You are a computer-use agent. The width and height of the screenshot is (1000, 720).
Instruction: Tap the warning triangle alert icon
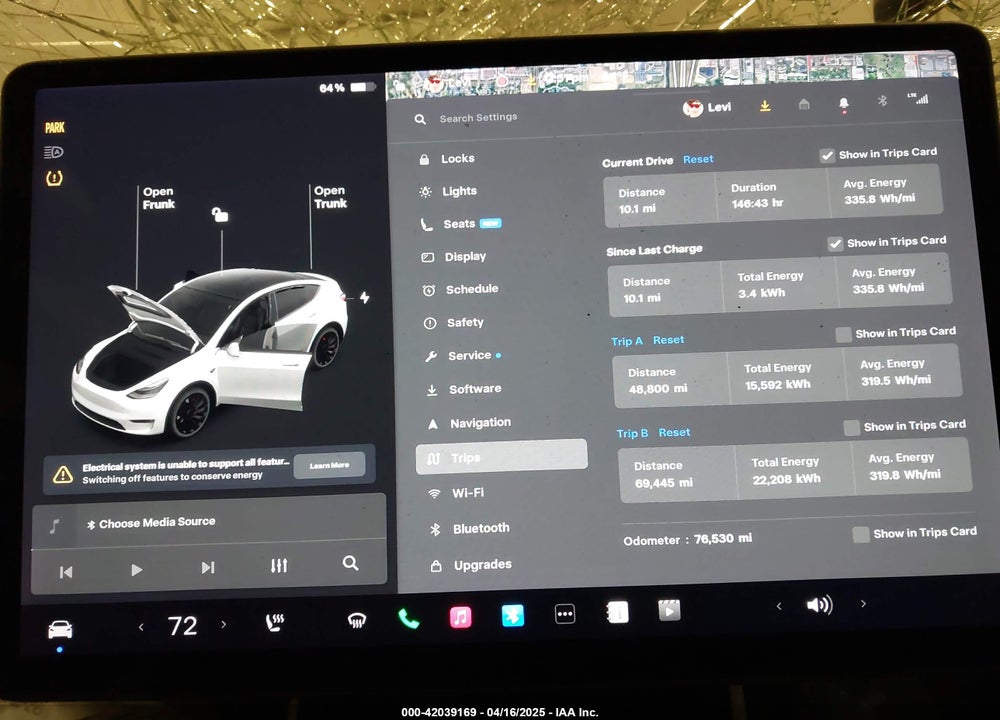coord(62,474)
